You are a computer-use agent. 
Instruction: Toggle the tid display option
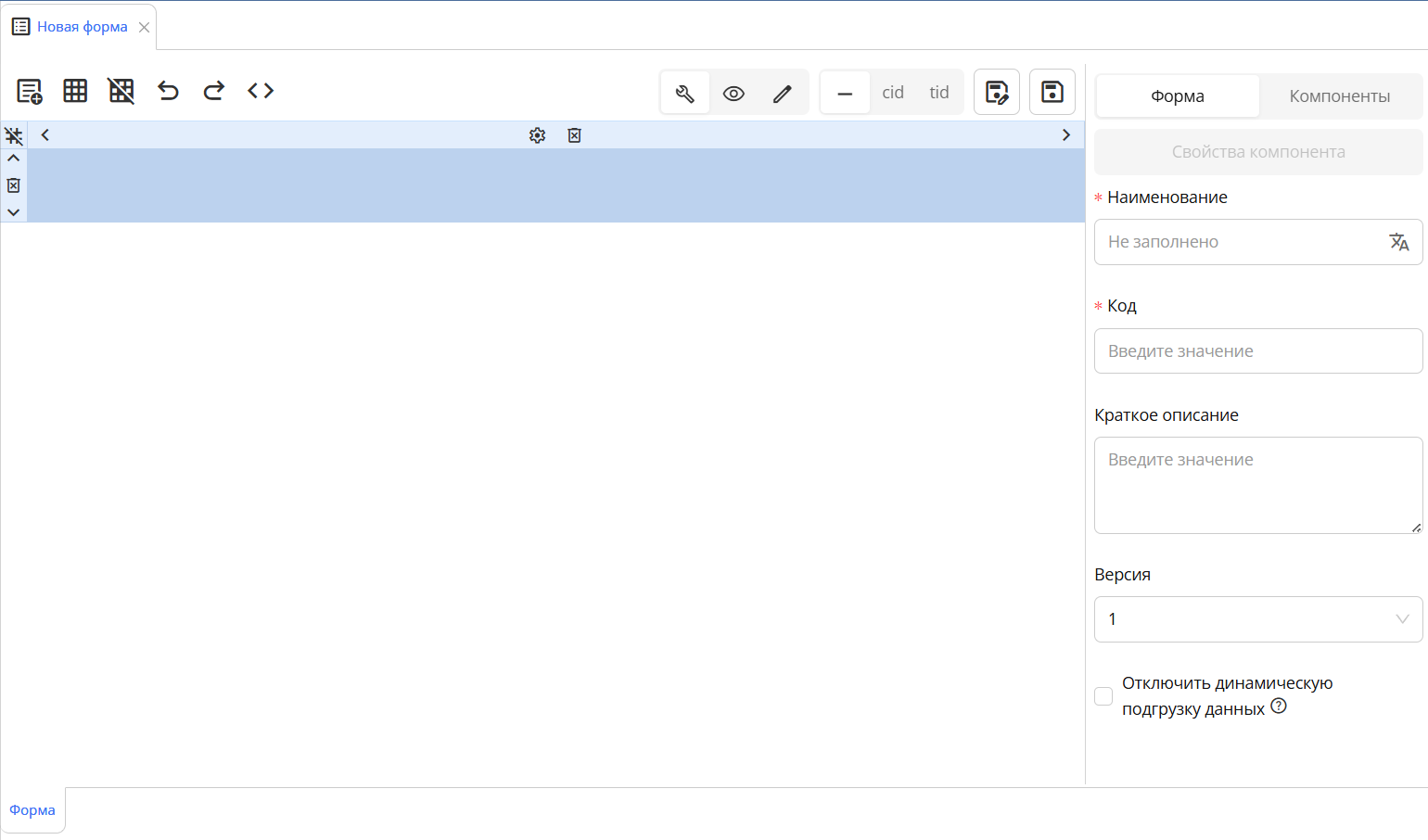tap(939, 93)
